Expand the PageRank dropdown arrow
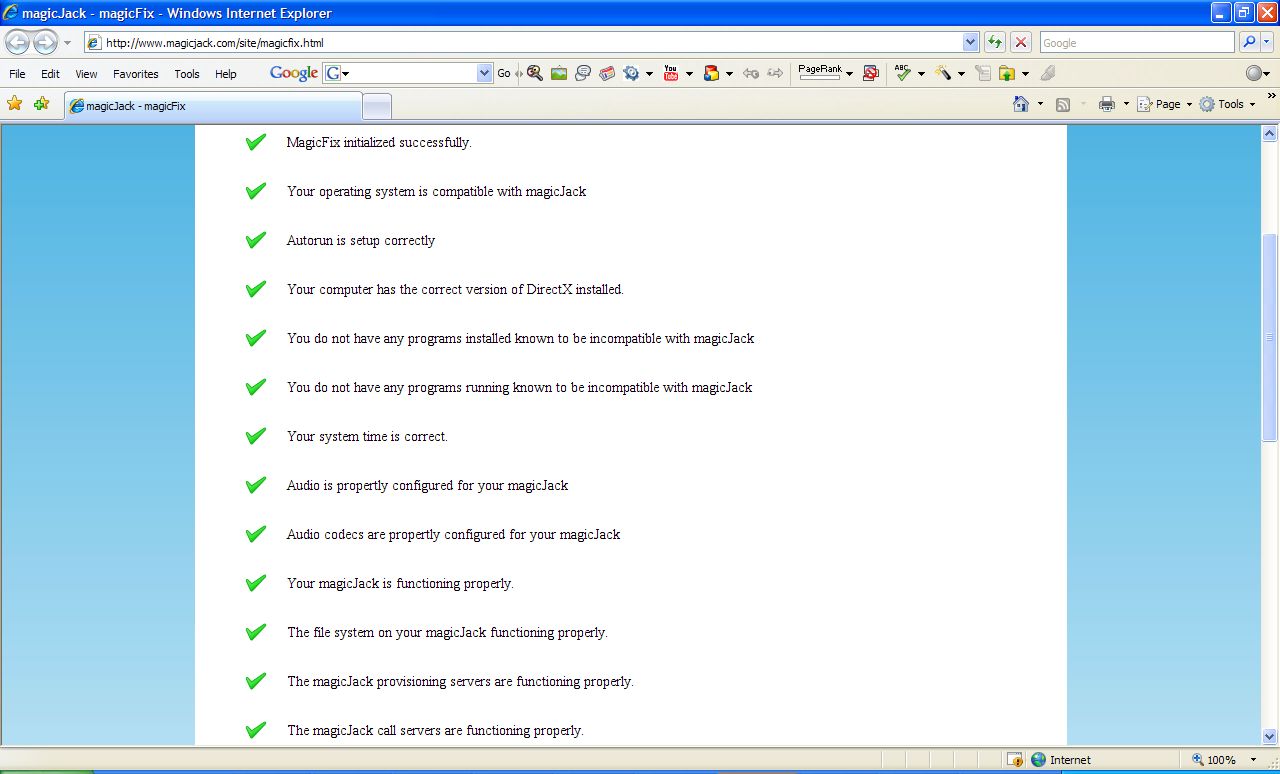The width and height of the screenshot is (1280, 774). pos(850,74)
